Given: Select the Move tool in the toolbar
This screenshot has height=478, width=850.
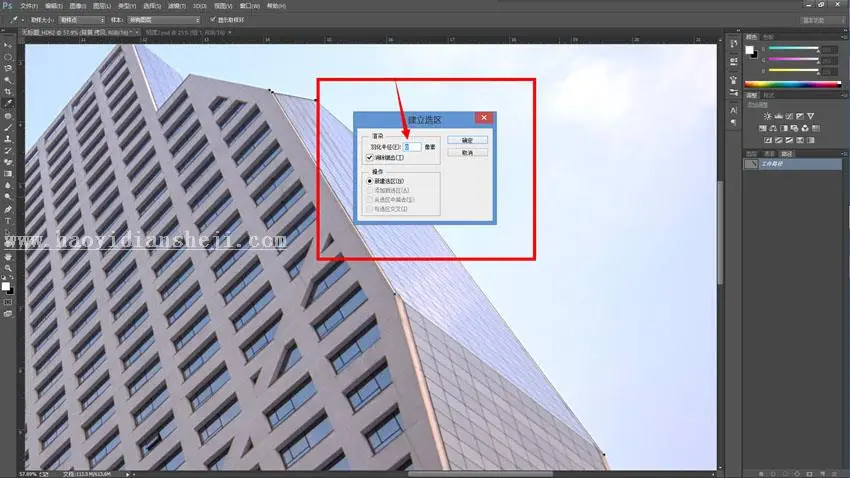Looking at the screenshot, I should coord(8,46).
